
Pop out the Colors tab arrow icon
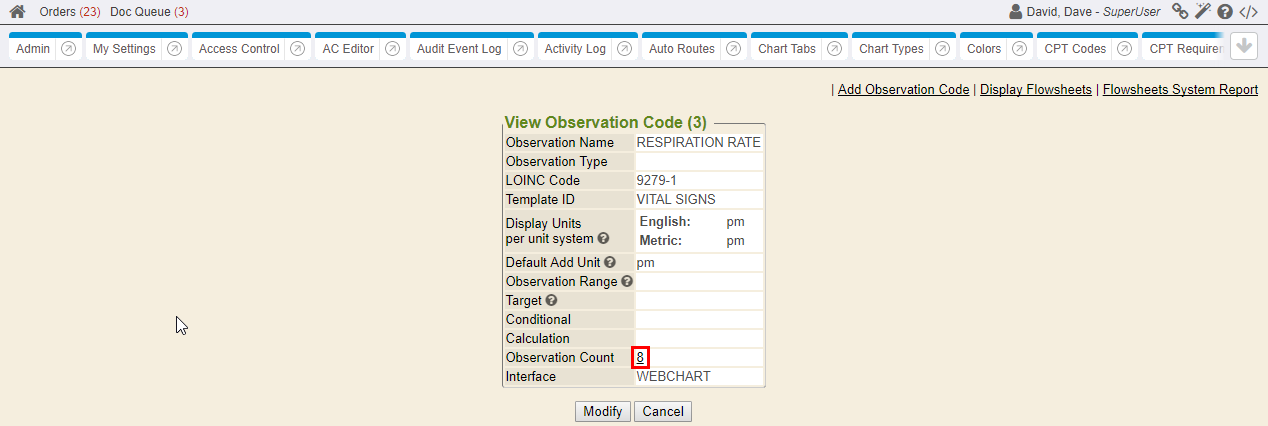point(1019,49)
